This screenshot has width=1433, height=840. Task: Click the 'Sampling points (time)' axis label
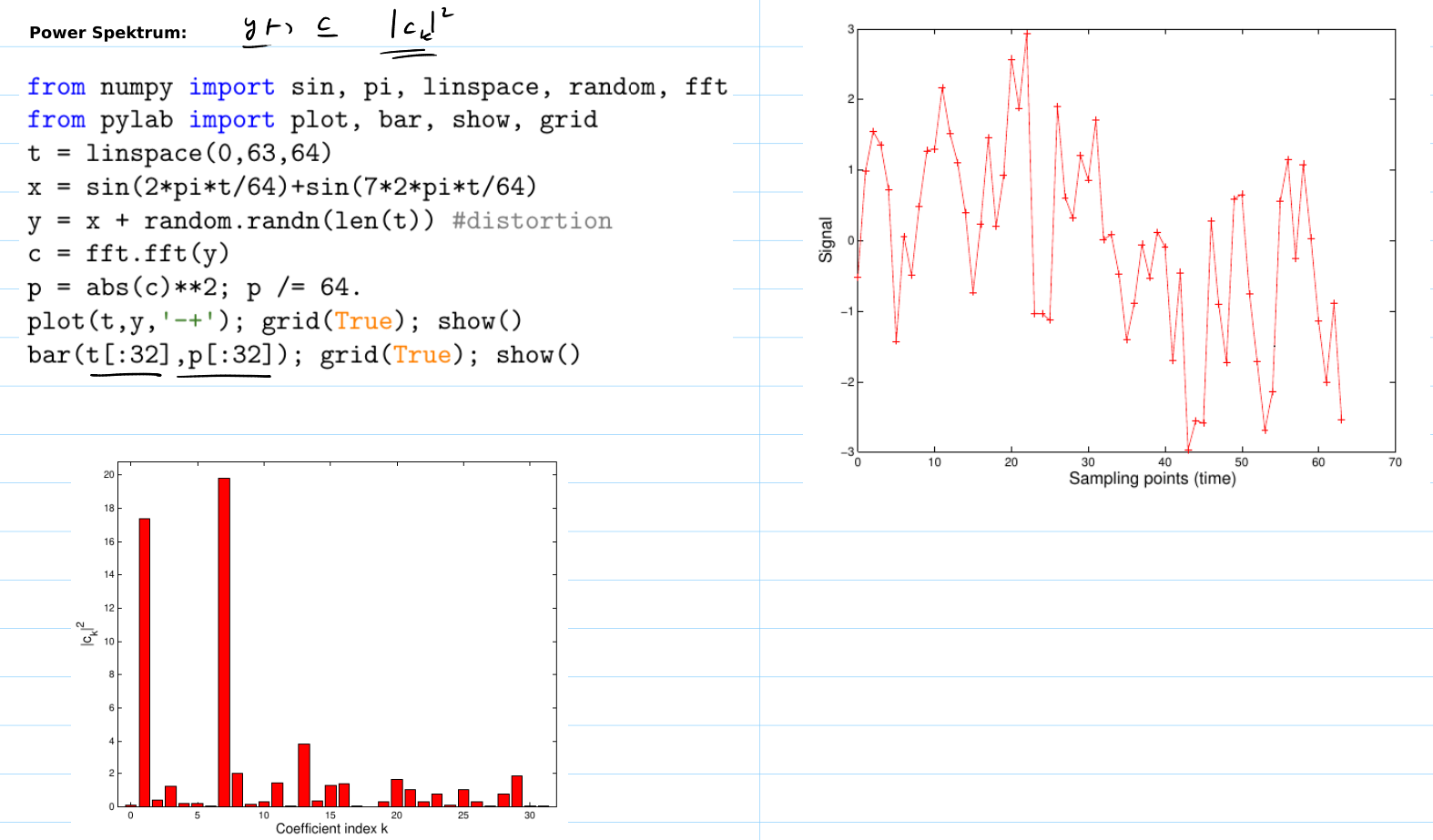coord(1152,479)
